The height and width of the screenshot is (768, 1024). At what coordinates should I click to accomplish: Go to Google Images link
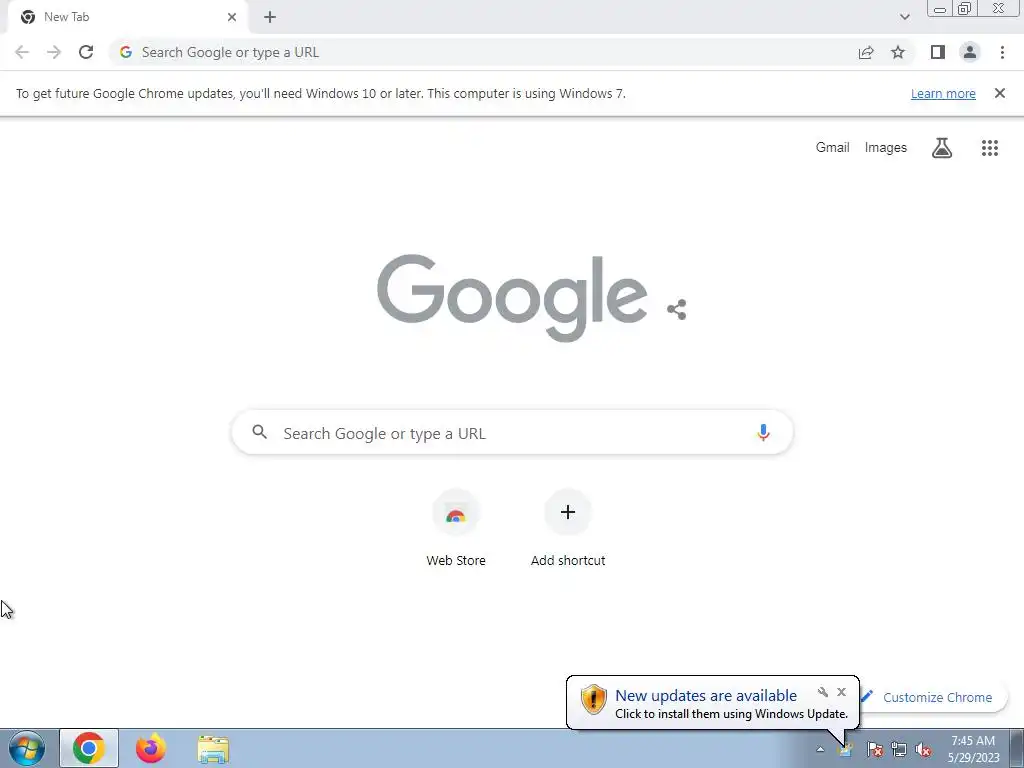tap(886, 148)
